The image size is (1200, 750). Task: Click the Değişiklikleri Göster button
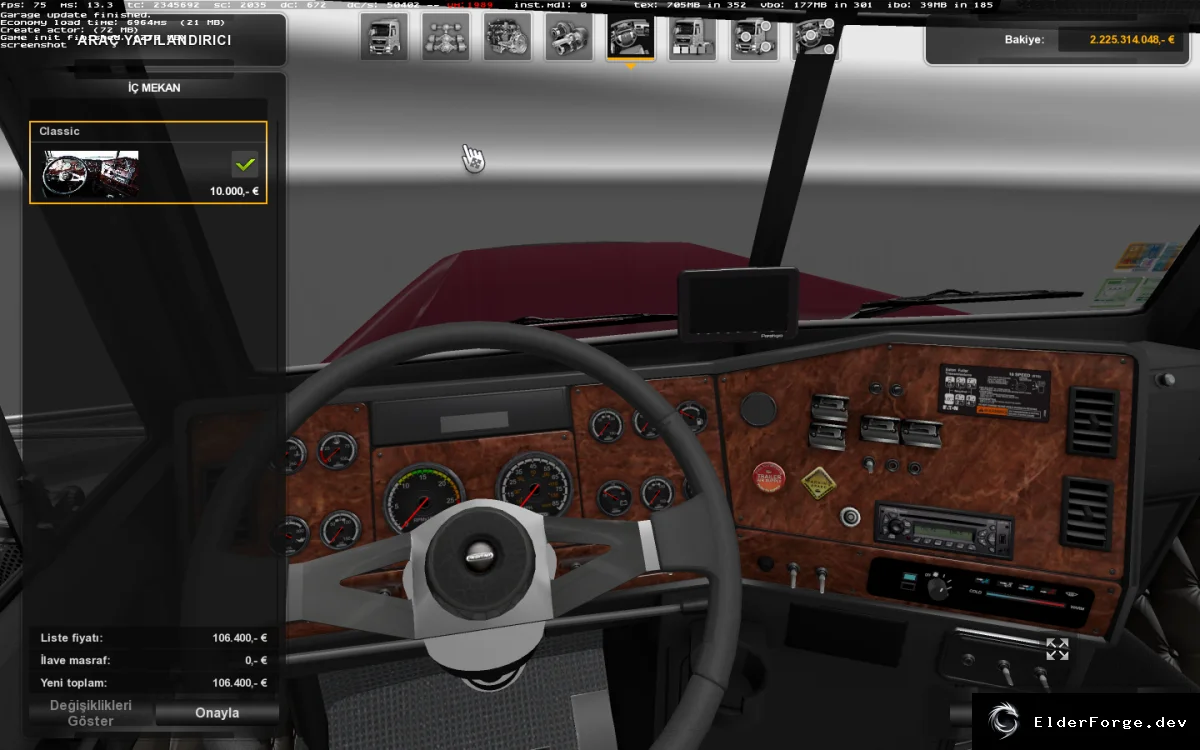[x=91, y=713]
